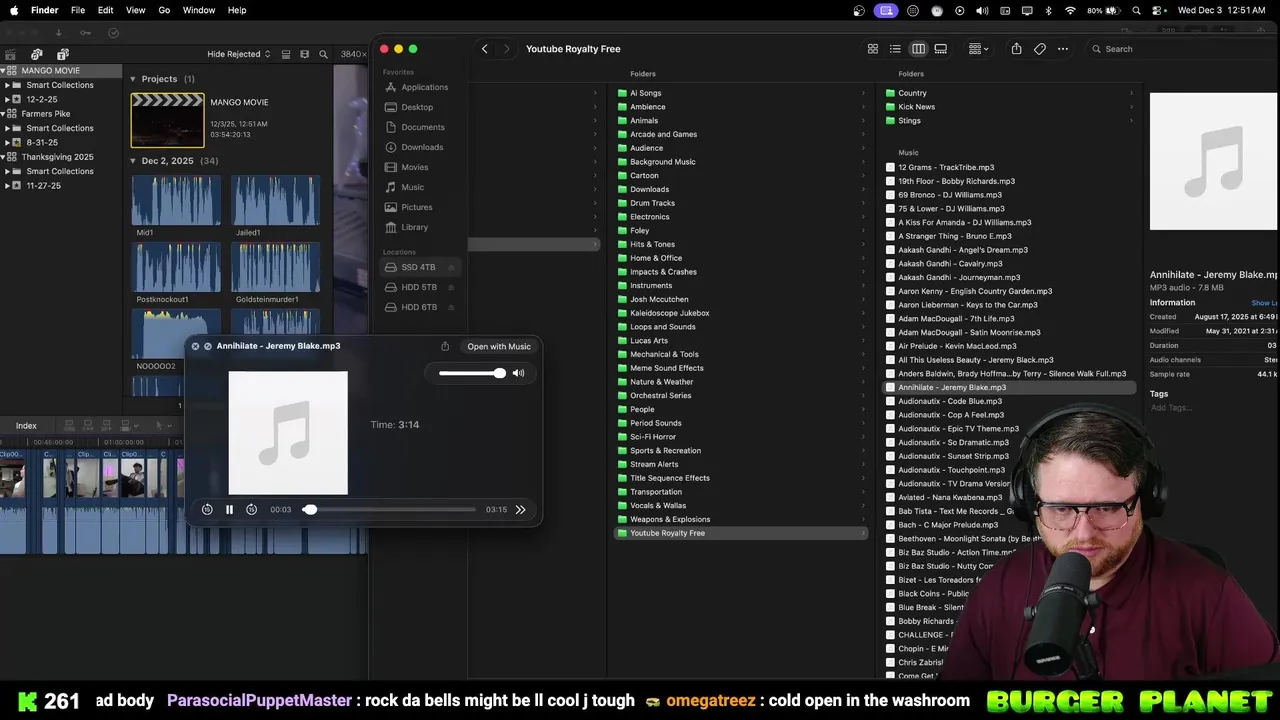This screenshot has width=1280, height=720.
Task: Open Spotlight search in menu bar
Action: tap(1137, 10)
